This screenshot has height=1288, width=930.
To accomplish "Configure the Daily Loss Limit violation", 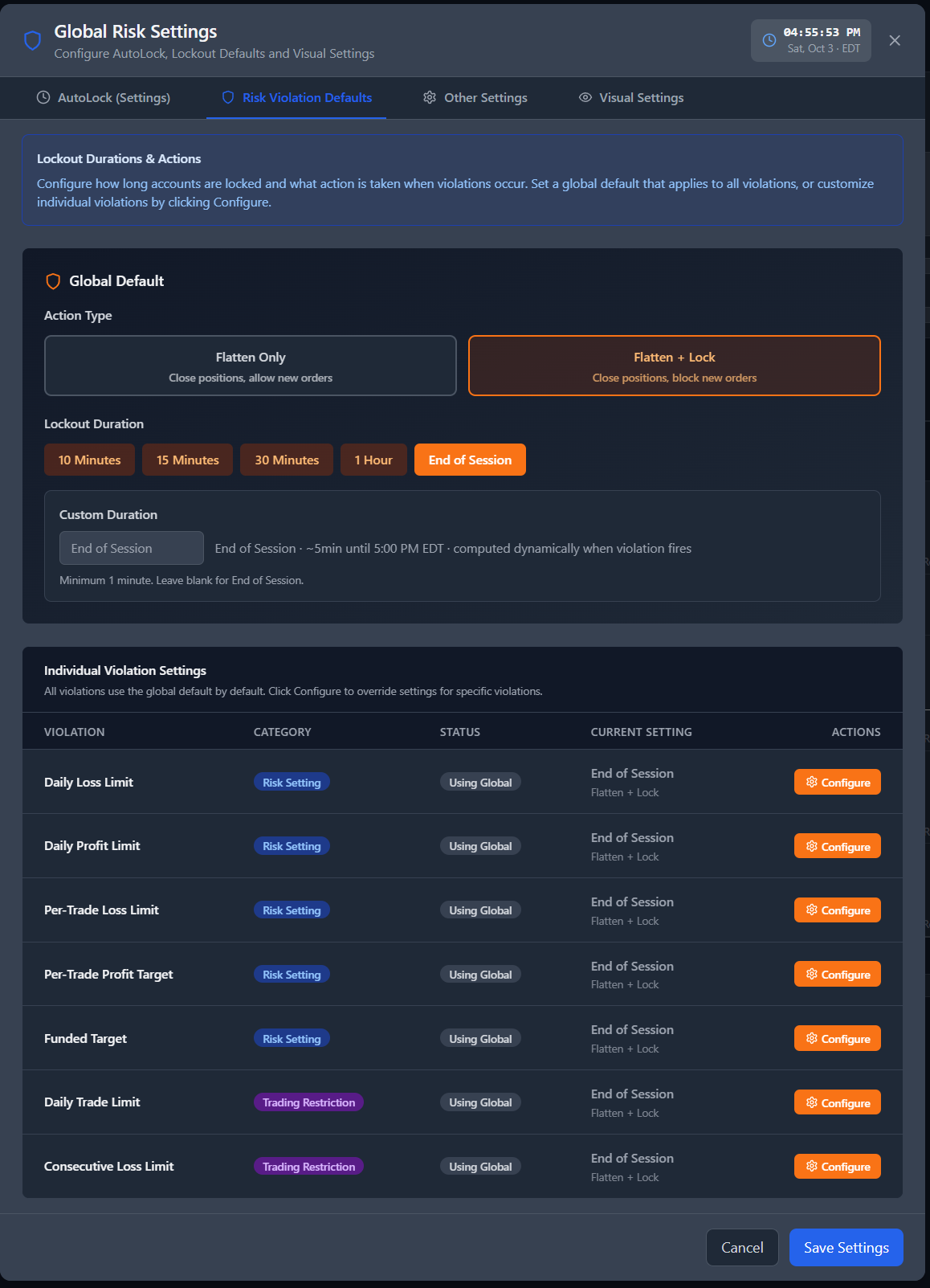I will pos(838,782).
